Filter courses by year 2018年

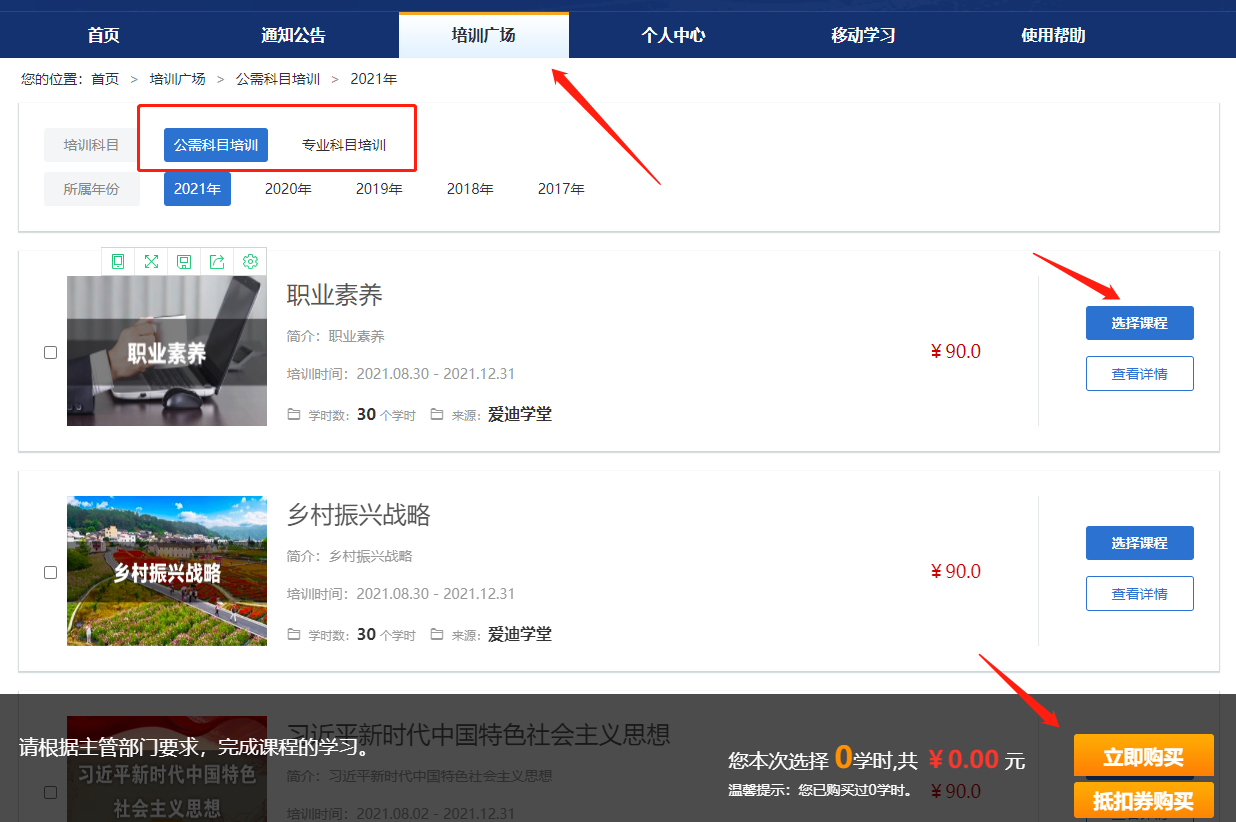[x=470, y=189]
